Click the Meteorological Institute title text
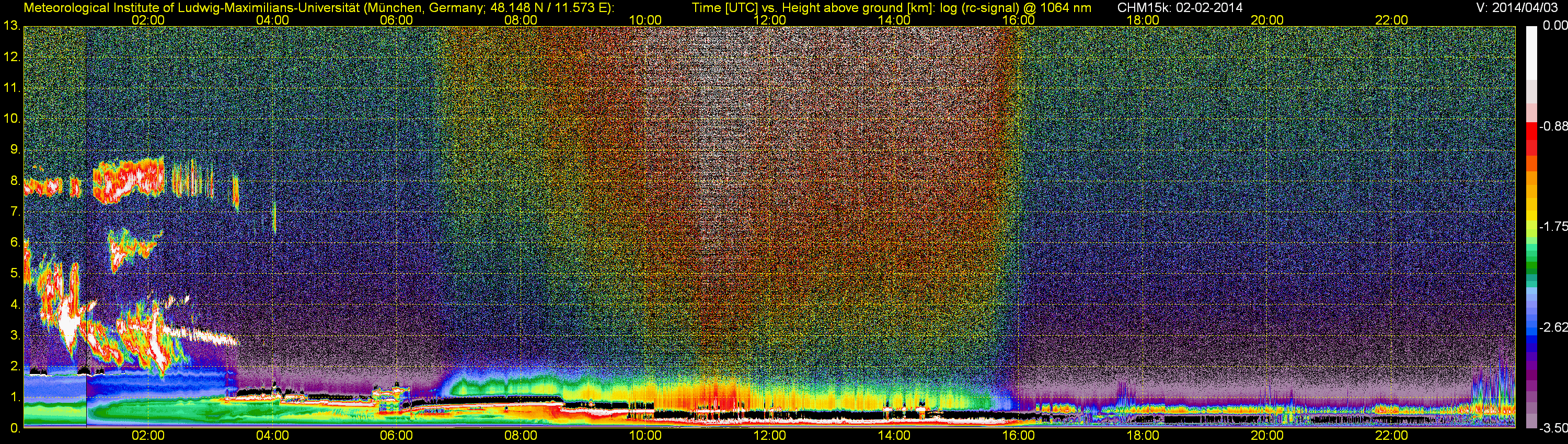 pos(318,8)
